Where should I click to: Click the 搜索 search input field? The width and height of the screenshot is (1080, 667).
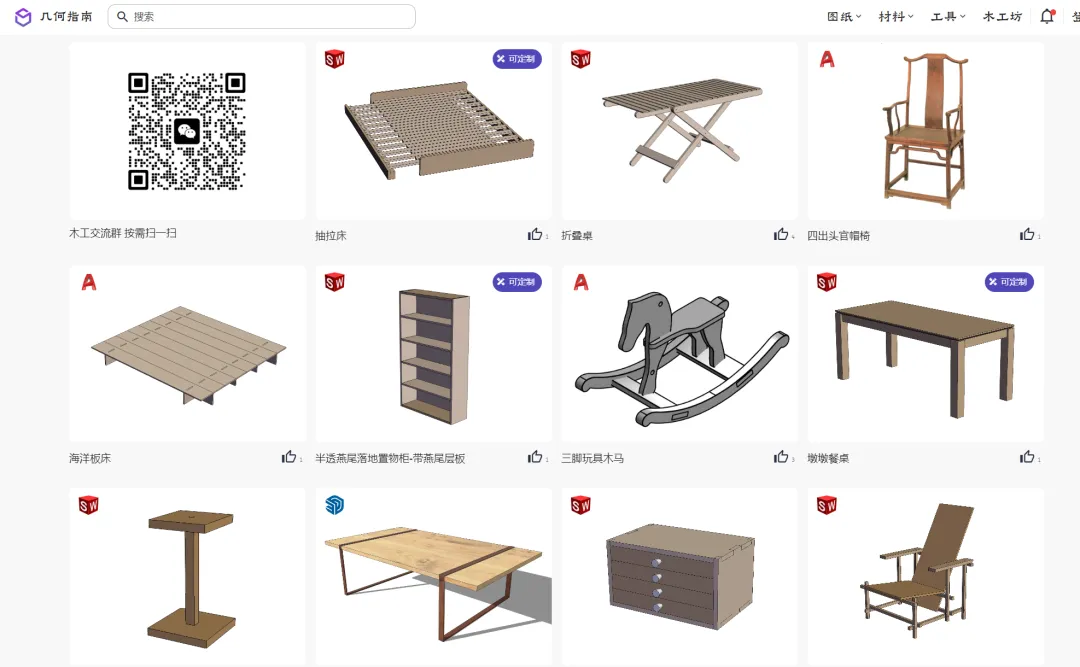pos(262,17)
